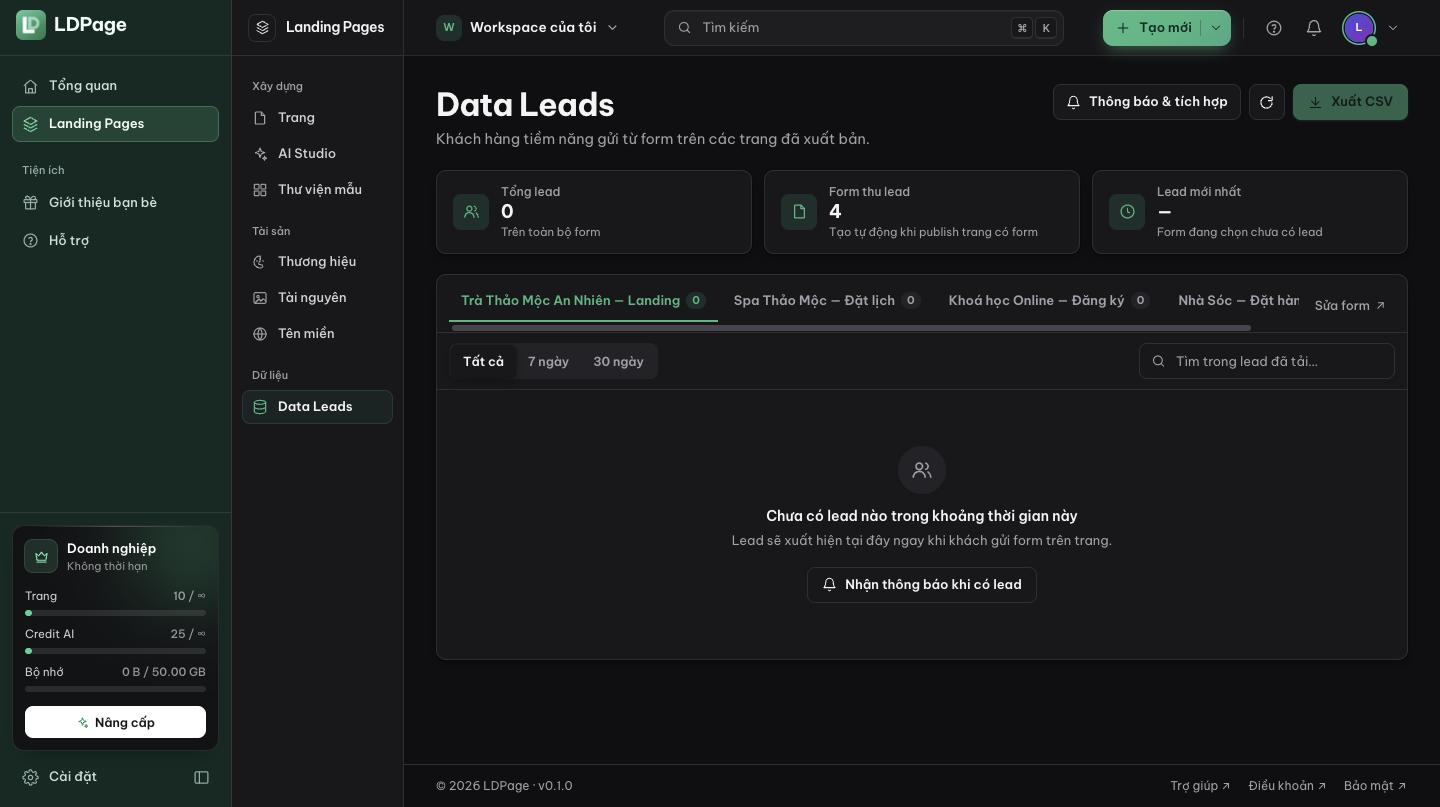
Task: Click the Landing Pages layers icon header
Action: tap(262, 28)
